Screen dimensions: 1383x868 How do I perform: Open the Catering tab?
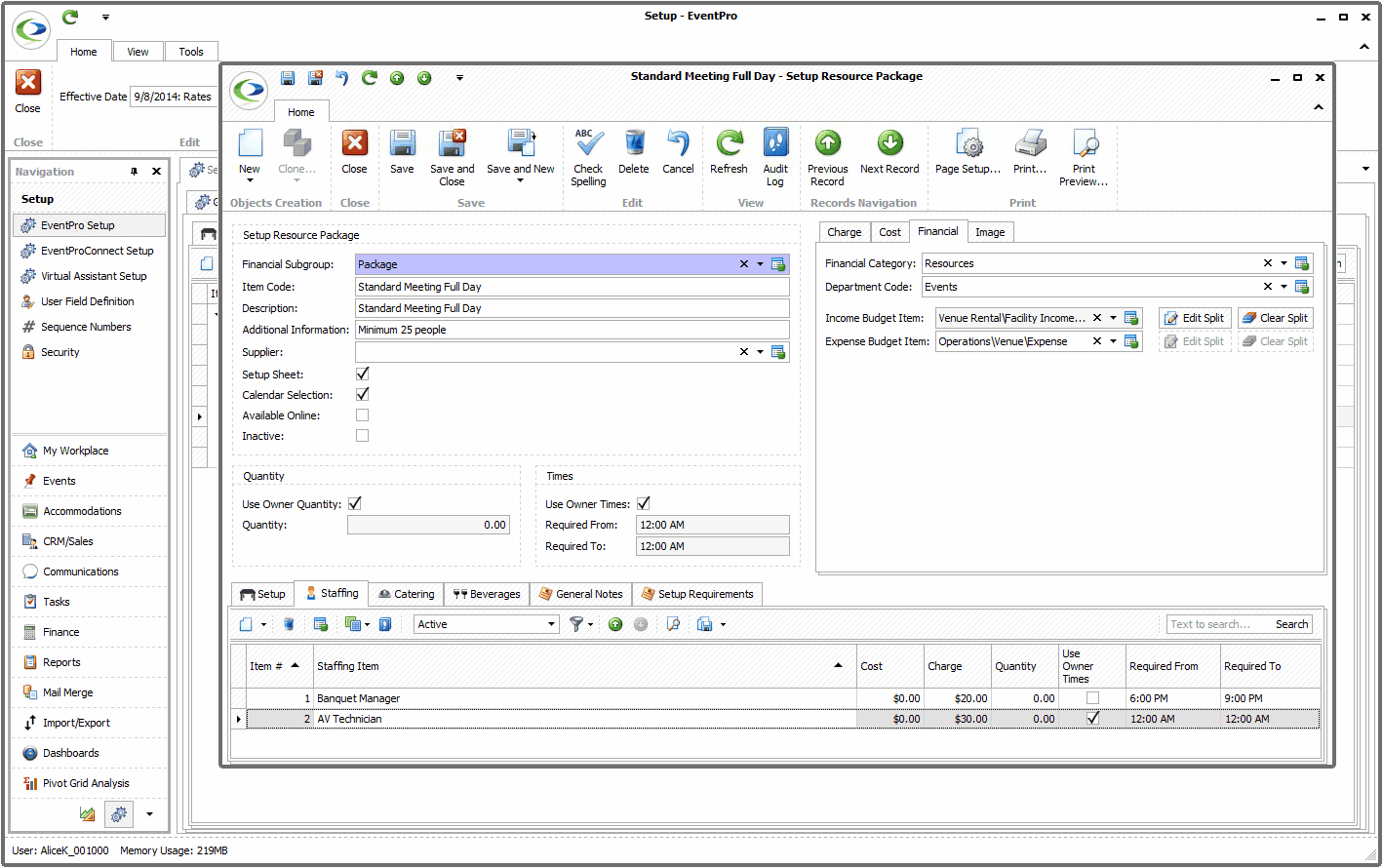pyautogui.click(x=407, y=594)
